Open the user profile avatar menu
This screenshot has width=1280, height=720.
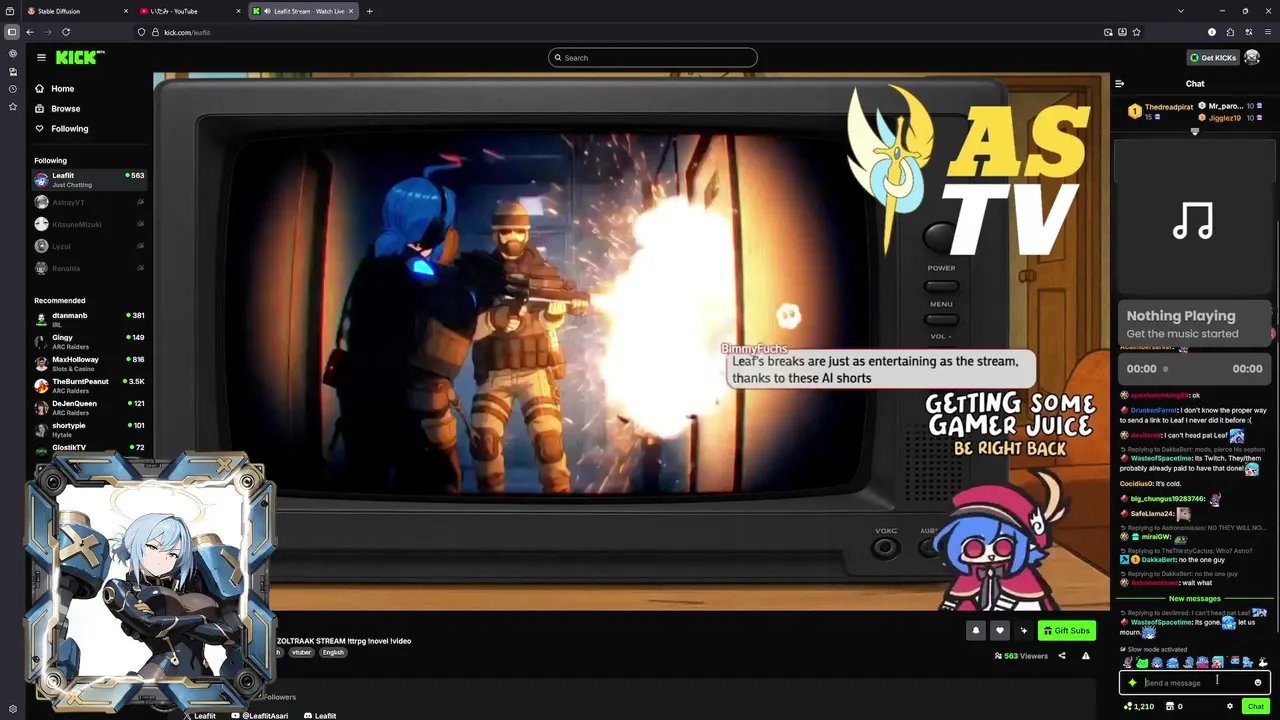(x=1252, y=58)
